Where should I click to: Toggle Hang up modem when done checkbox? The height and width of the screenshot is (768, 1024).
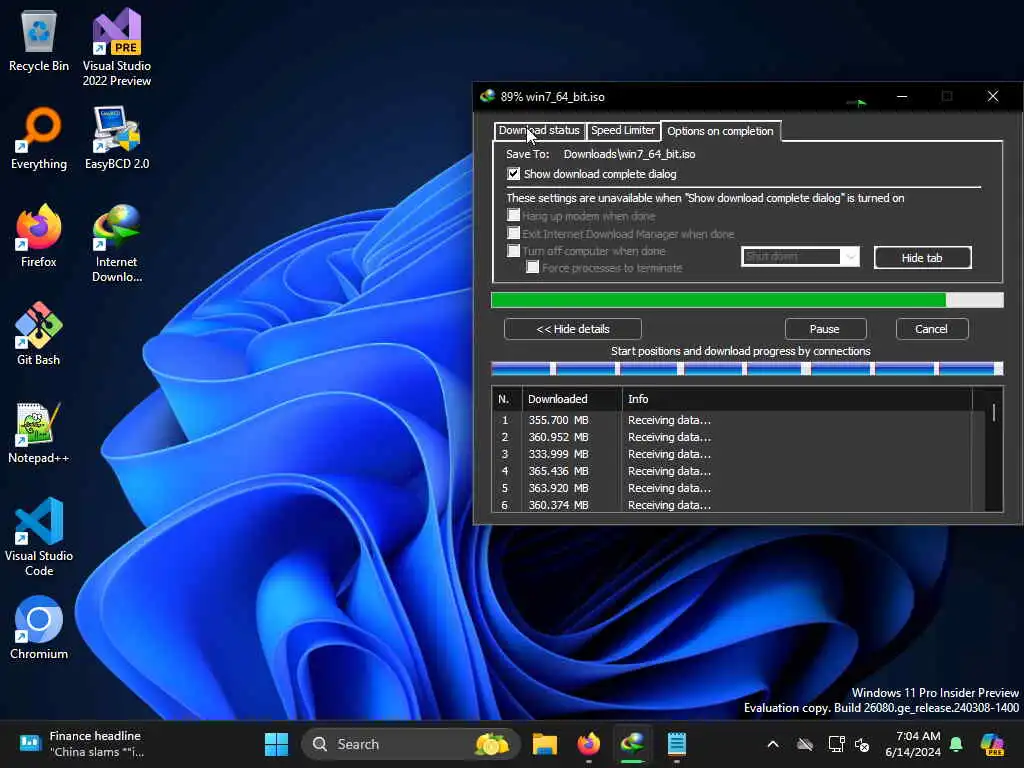coord(514,216)
